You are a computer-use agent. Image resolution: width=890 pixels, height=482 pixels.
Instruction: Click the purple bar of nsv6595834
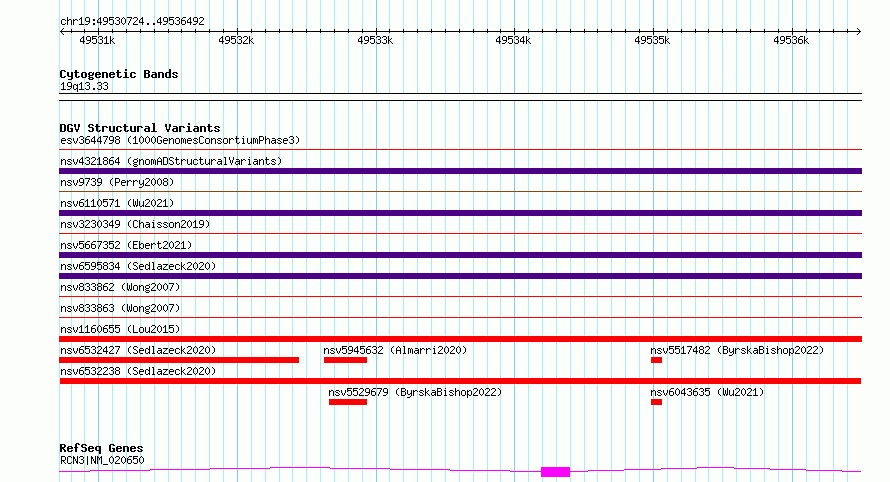(460, 276)
